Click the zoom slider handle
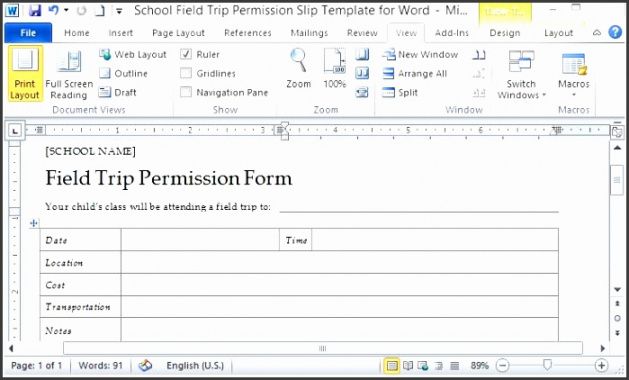The width and height of the screenshot is (629, 380). [x=547, y=365]
